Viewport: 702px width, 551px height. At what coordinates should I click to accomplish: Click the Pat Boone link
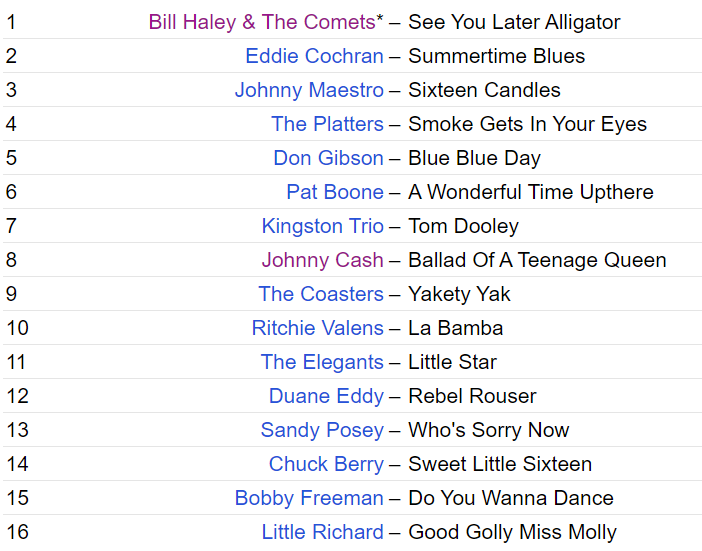[335, 192]
